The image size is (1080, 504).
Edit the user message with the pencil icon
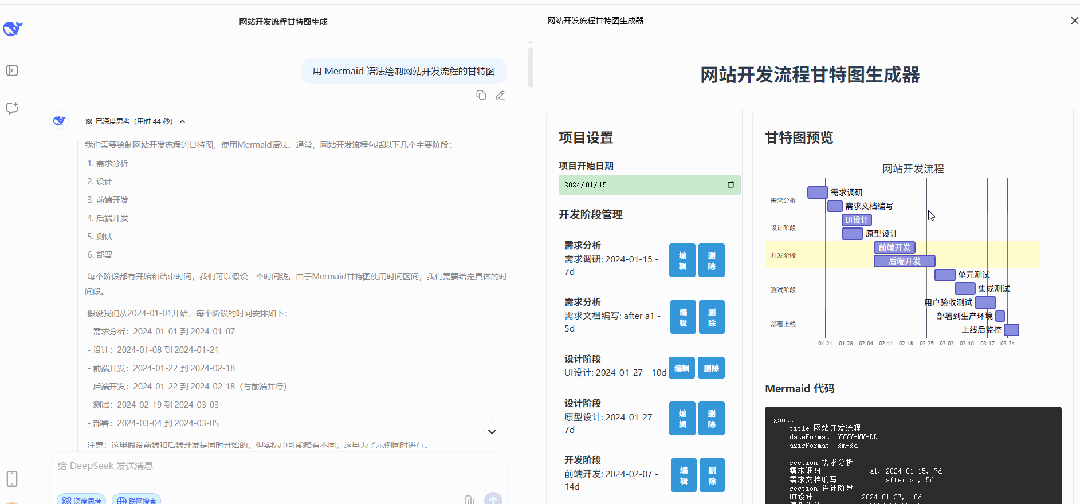click(x=501, y=95)
